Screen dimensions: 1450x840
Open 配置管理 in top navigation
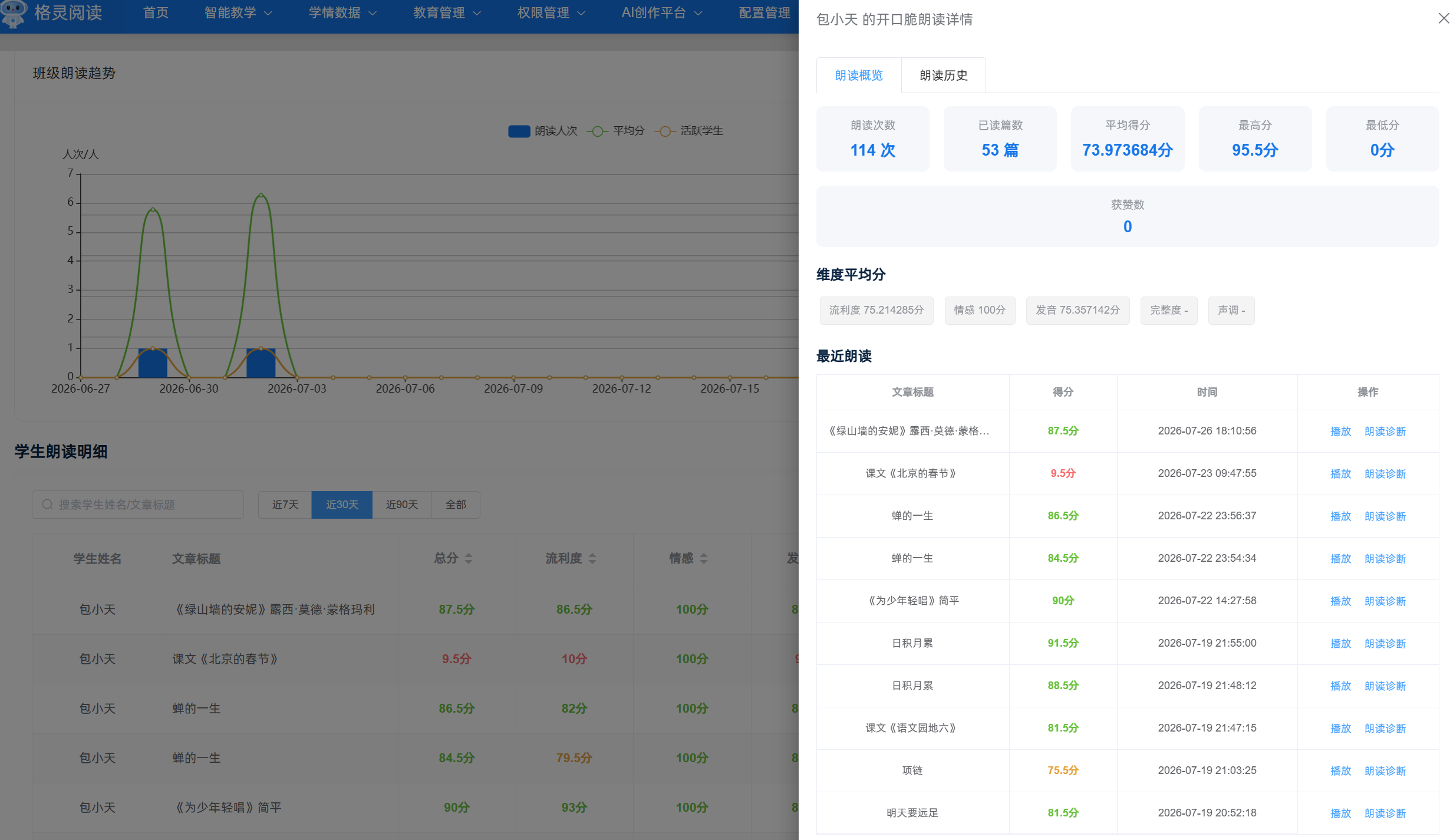(x=764, y=13)
